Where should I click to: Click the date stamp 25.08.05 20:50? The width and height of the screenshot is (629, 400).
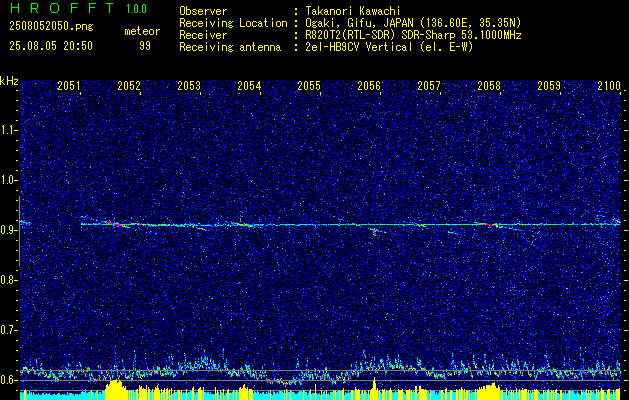pos(51,46)
